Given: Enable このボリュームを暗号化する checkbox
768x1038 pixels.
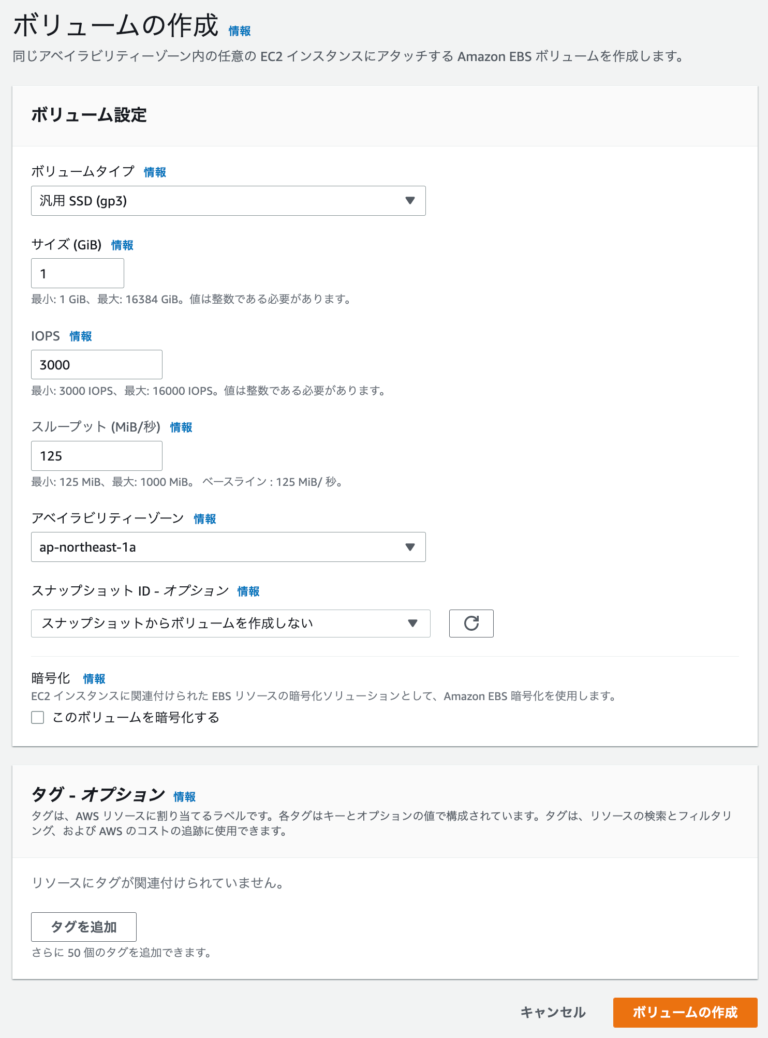Looking at the screenshot, I should (x=37, y=717).
